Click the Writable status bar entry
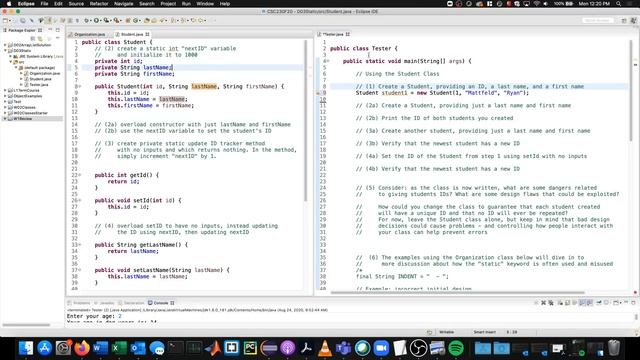The height and width of the screenshot is (360, 640). click(447, 332)
